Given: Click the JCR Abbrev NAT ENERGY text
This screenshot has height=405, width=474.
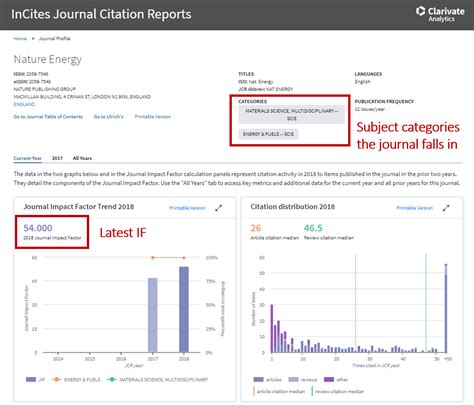Looking at the screenshot, I should tap(266, 89).
